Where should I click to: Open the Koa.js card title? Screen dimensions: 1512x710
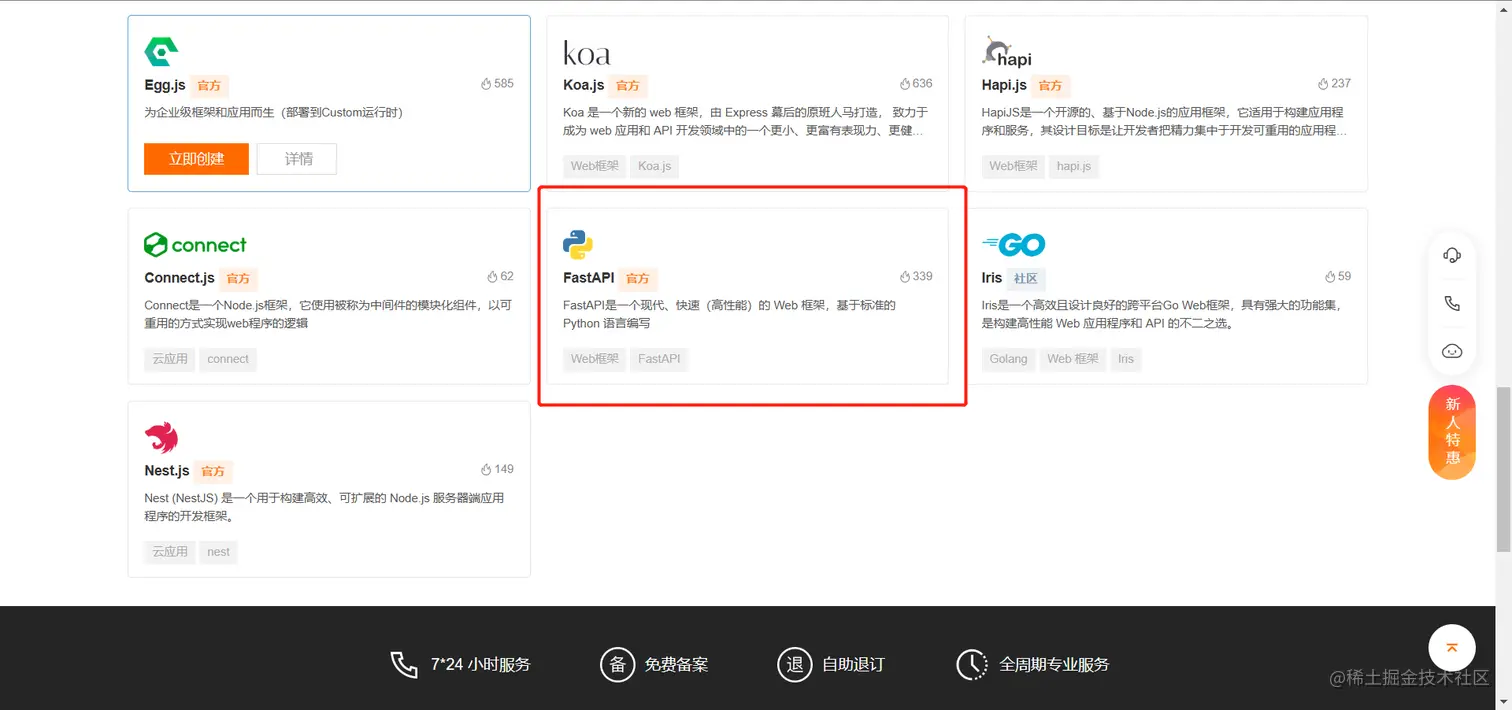pyautogui.click(x=584, y=85)
